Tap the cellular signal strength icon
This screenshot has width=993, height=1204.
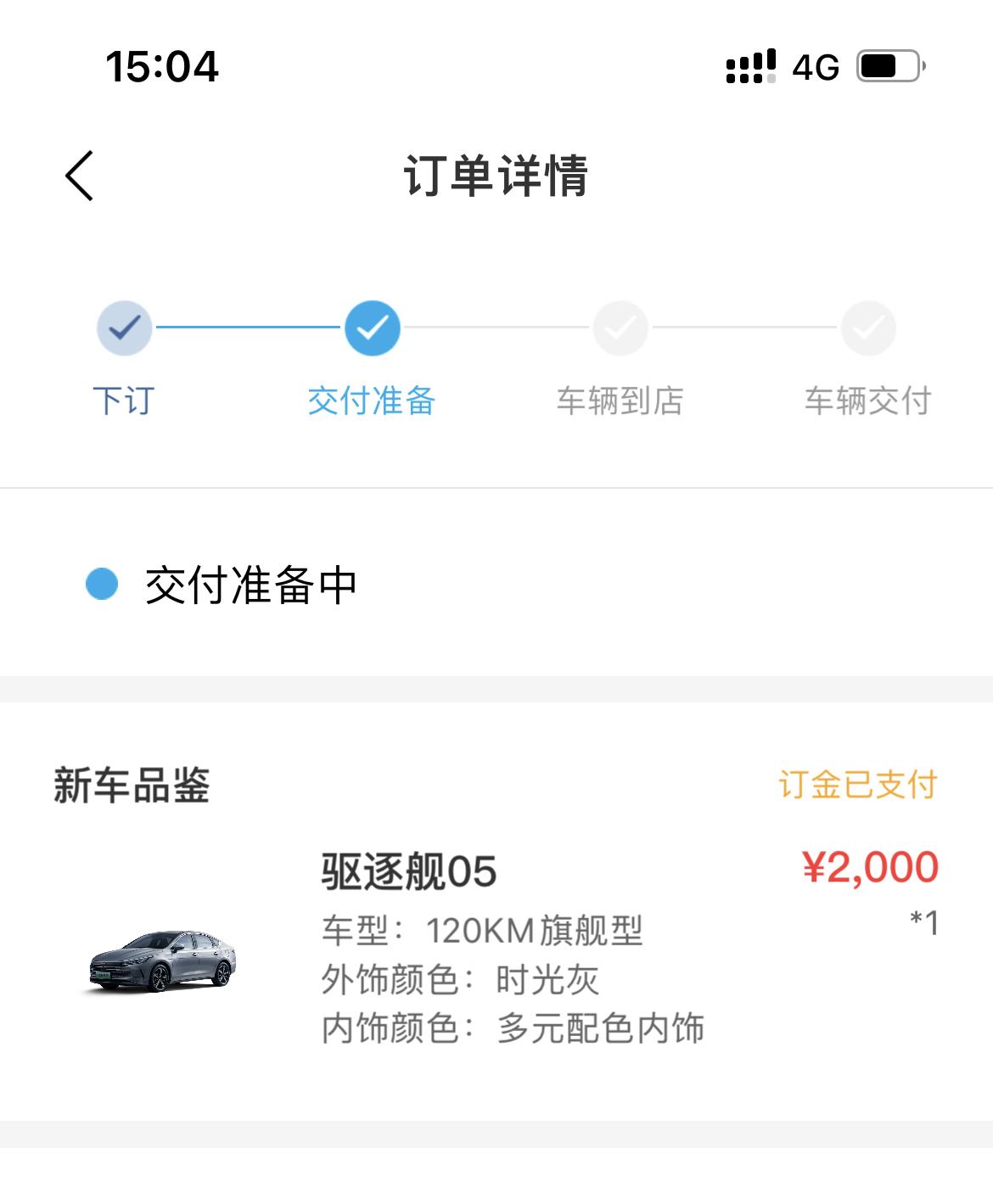[x=751, y=66]
